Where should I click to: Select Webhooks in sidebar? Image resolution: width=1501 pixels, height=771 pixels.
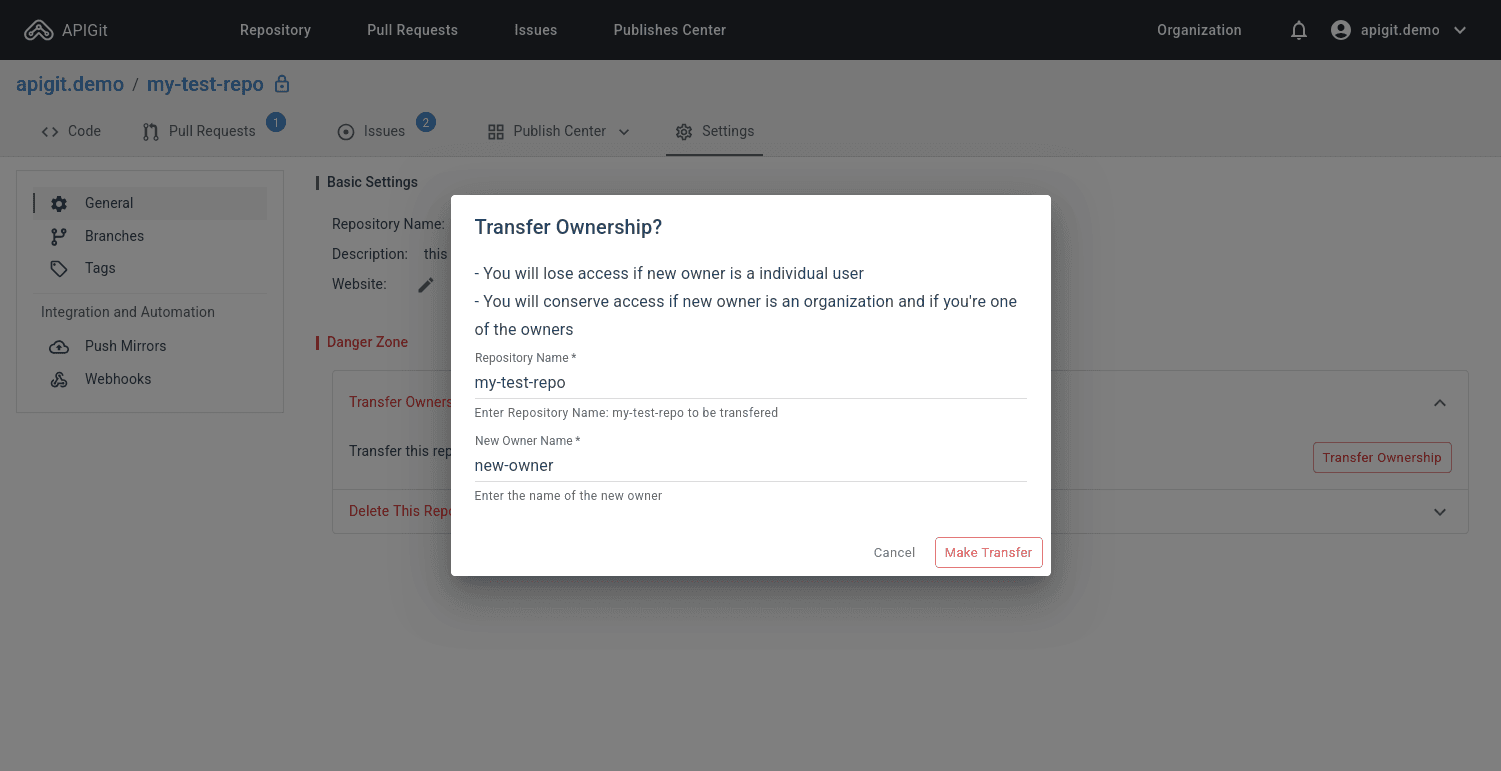(150, 379)
